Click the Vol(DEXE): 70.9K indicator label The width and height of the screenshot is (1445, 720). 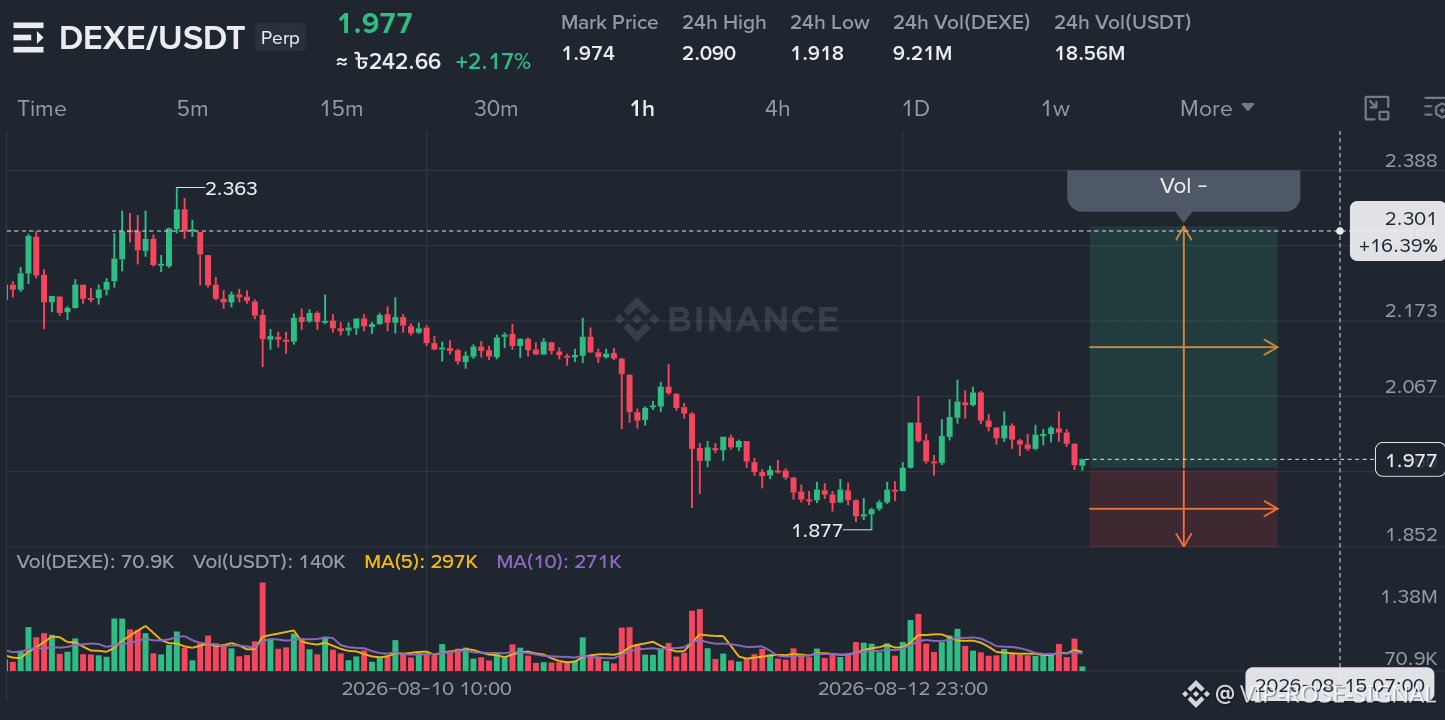95,562
